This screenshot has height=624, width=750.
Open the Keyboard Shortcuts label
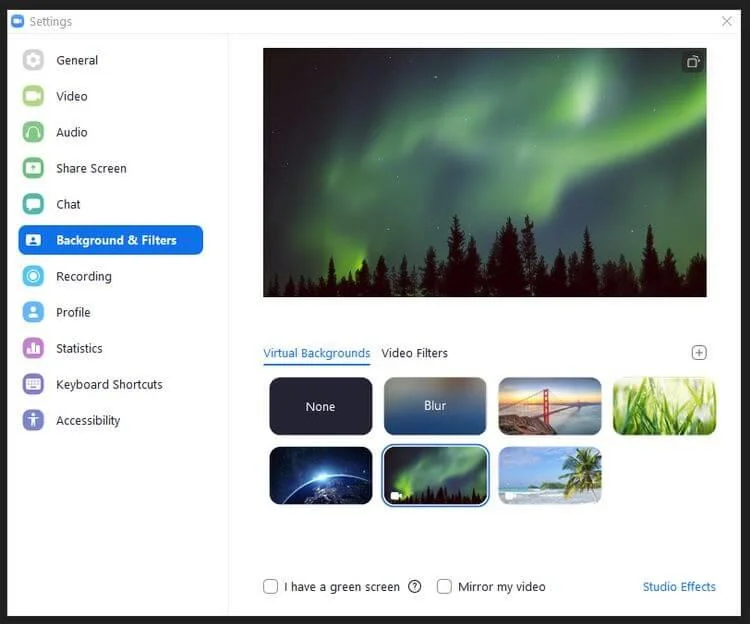pyautogui.click(x=109, y=384)
